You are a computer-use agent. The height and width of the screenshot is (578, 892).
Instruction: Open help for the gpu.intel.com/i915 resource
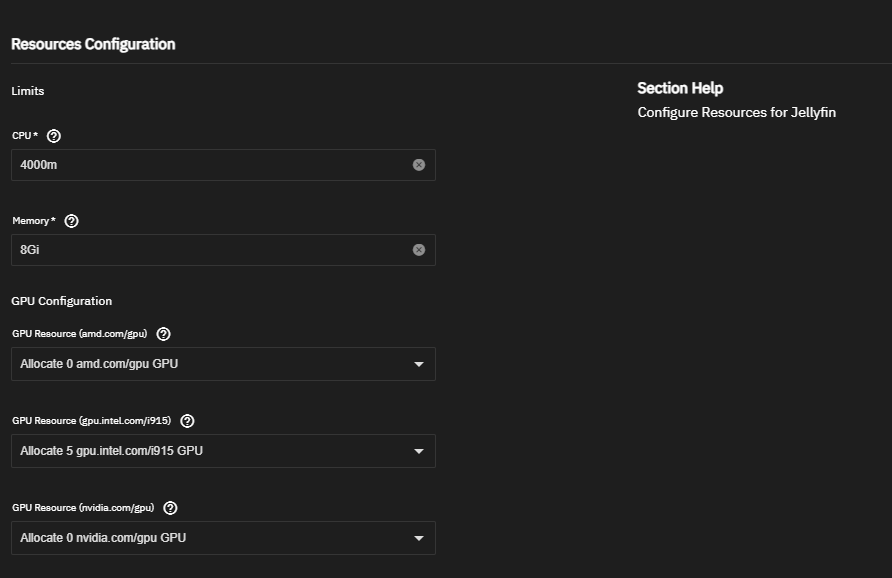[x=187, y=421]
